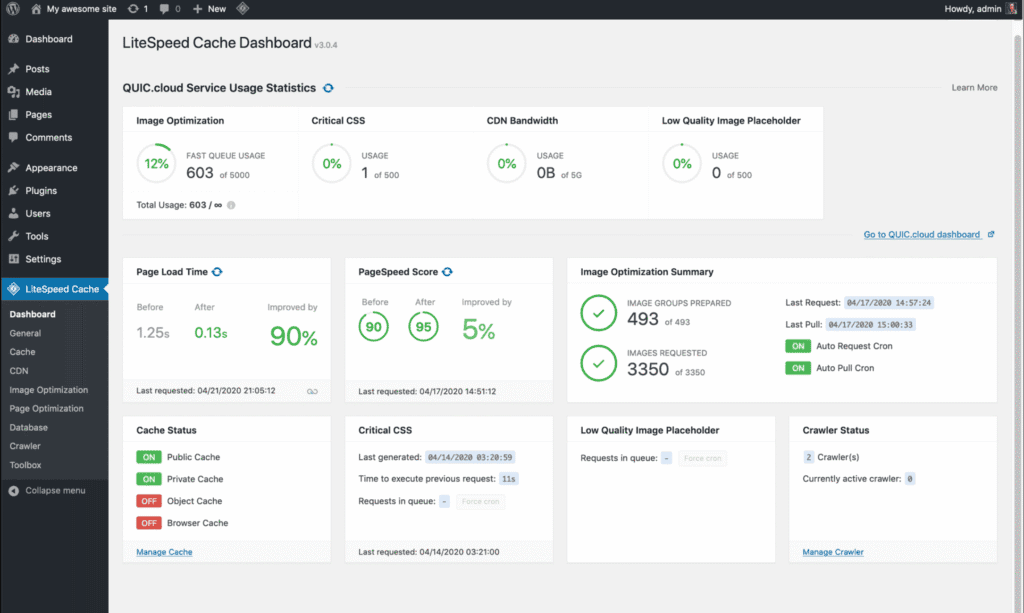Open updates icon in admin bar

(x=138, y=9)
